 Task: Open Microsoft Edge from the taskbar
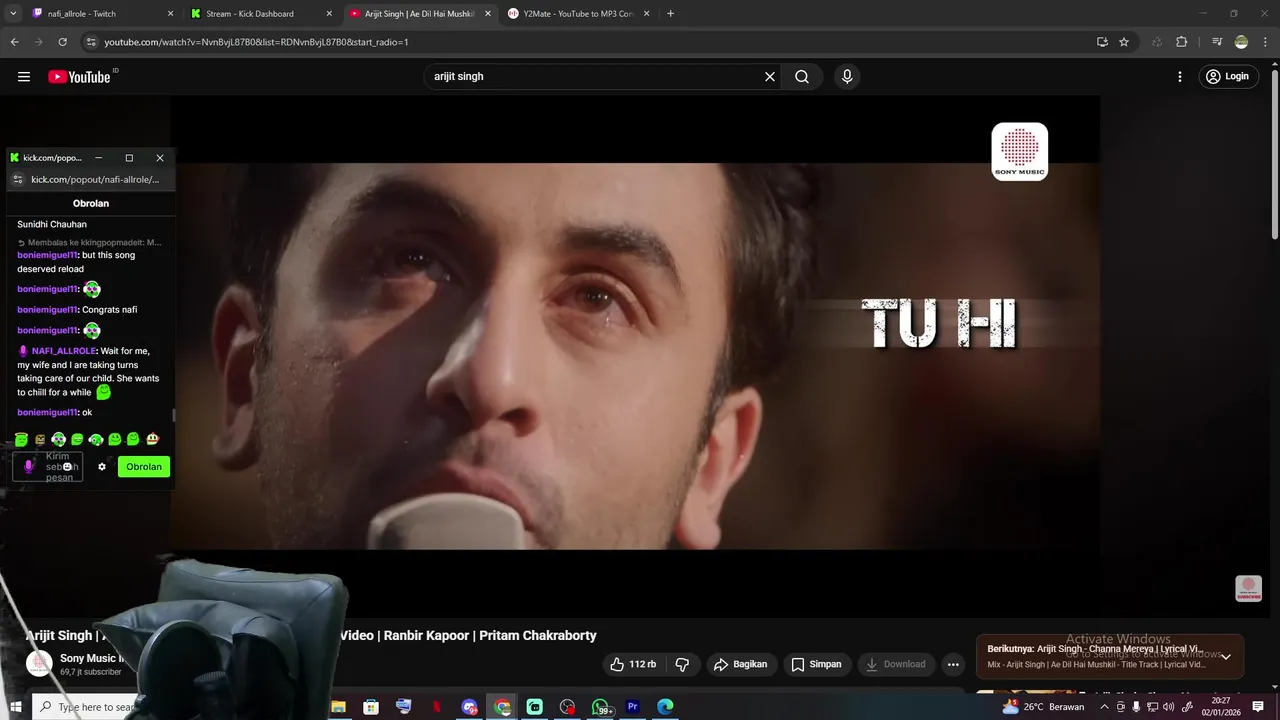(x=665, y=707)
